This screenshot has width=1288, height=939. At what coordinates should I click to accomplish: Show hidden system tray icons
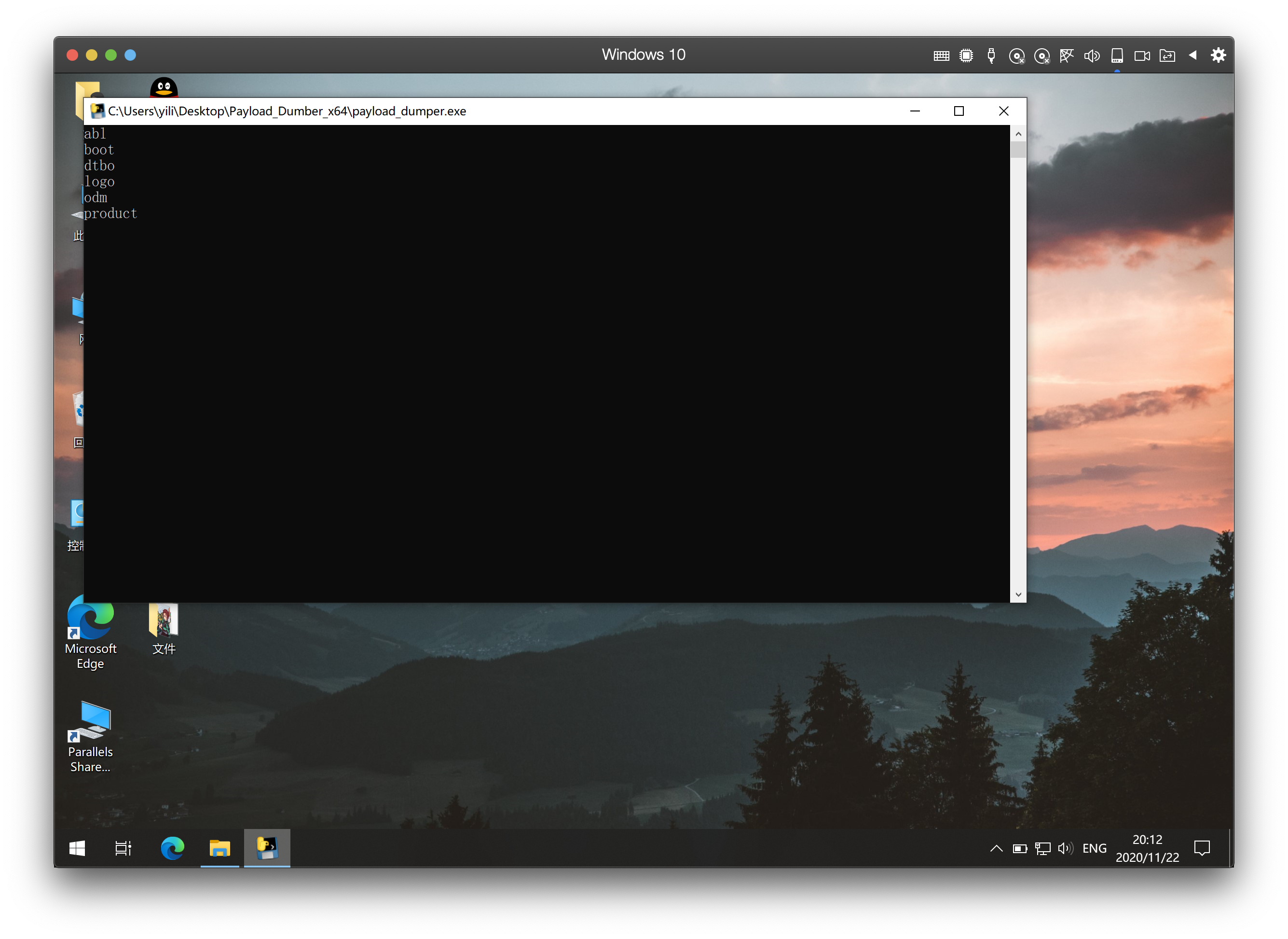click(996, 849)
